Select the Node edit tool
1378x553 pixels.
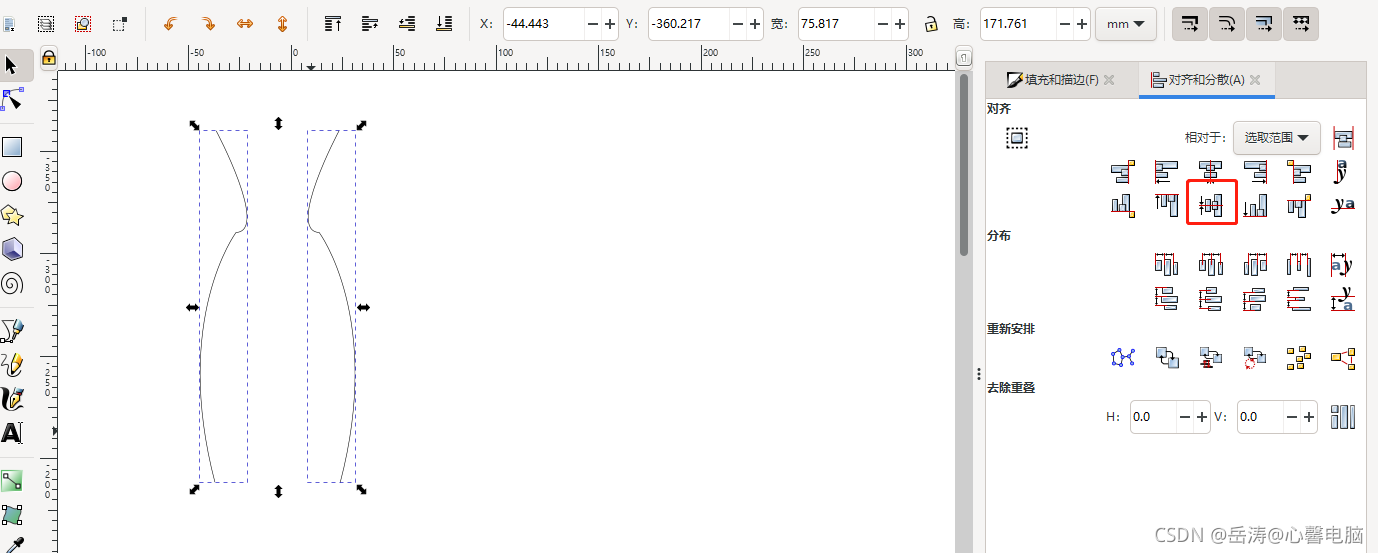click(12, 99)
